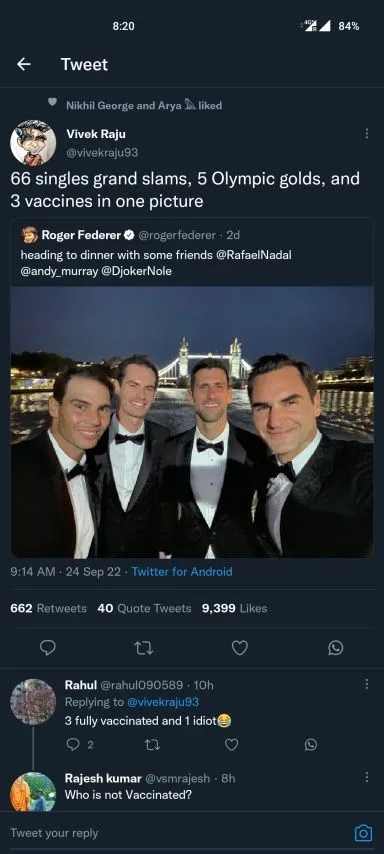Screen dimensions: 384x854
Task: Open more options on Rajesh kumar's reply
Action: point(367,777)
